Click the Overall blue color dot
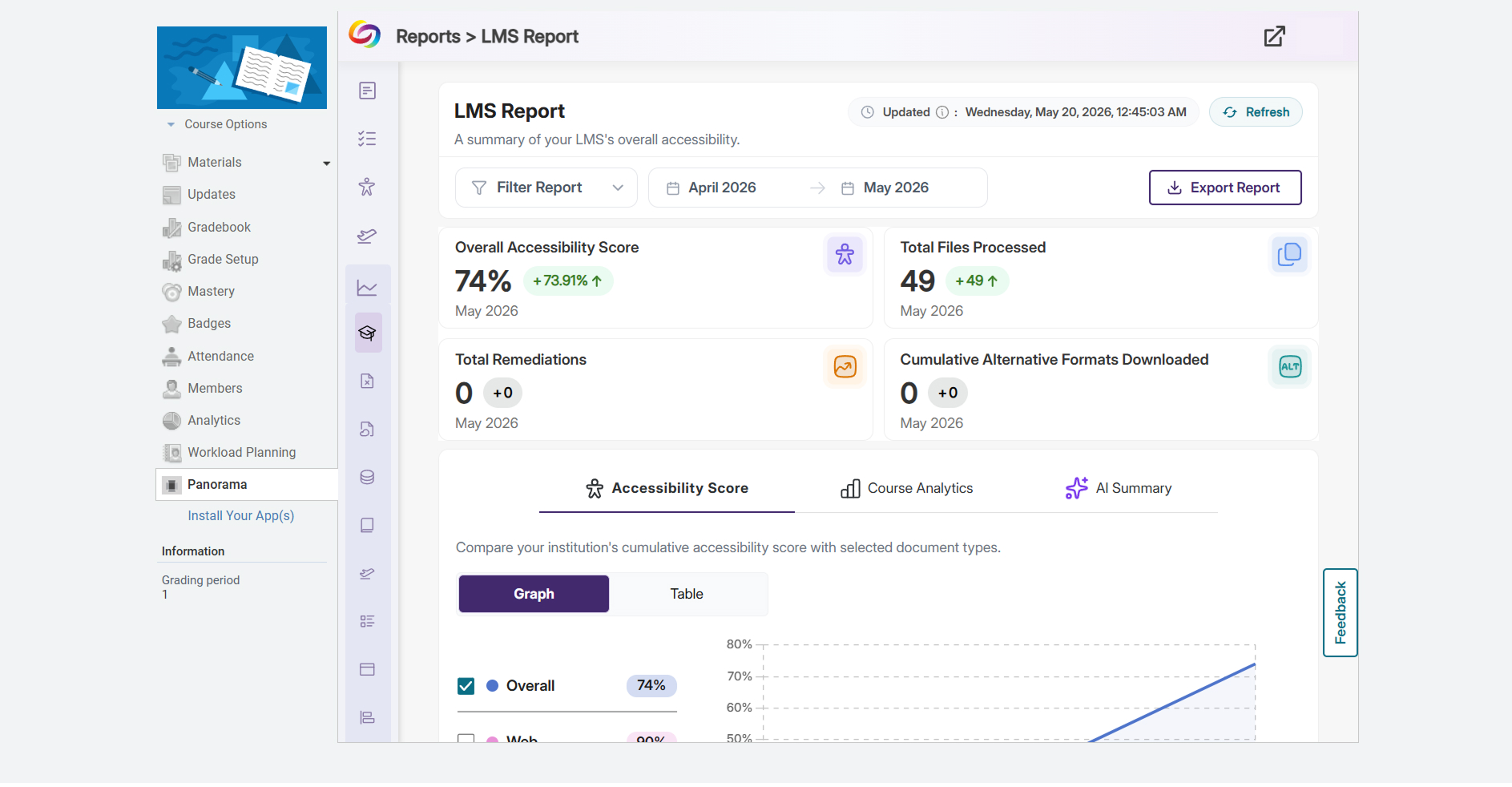 pos(492,686)
